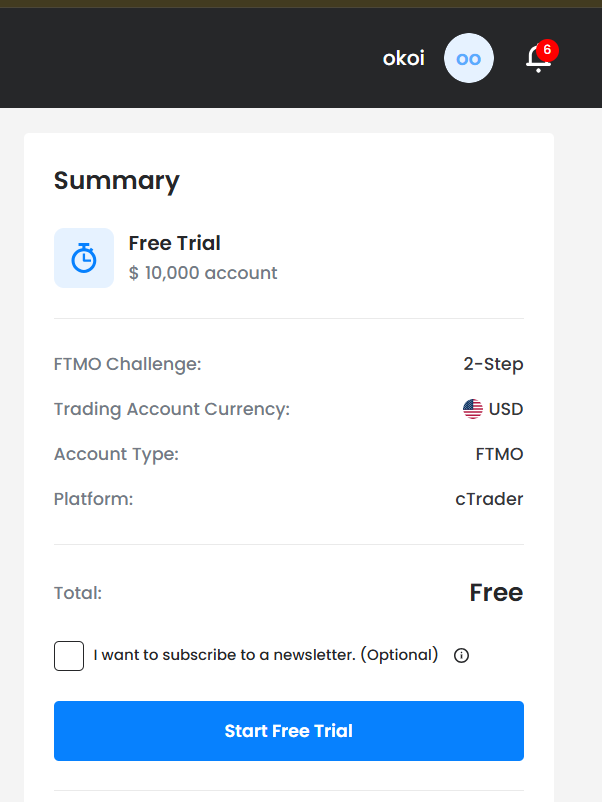This screenshot has height=802, width=602.
Task: Tick the newsletter subscription checkbox
Action: (69, 656)
